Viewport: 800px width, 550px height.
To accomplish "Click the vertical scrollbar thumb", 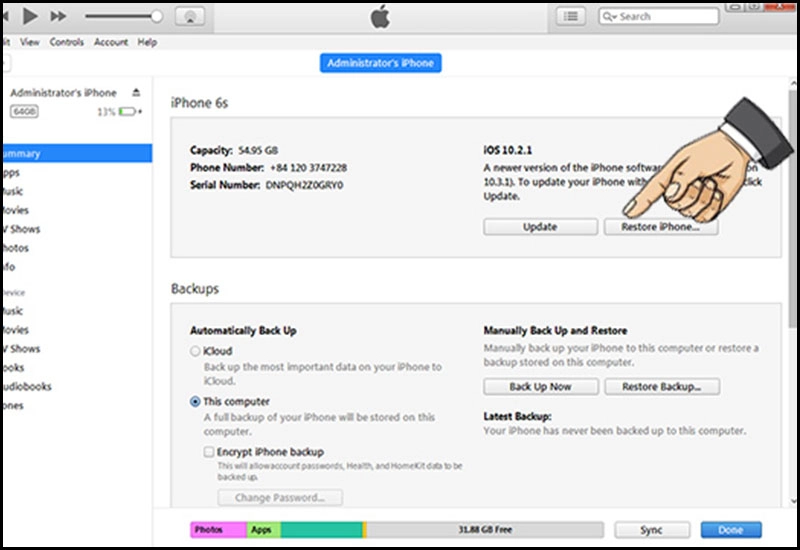I will click(x=793, y=209).
